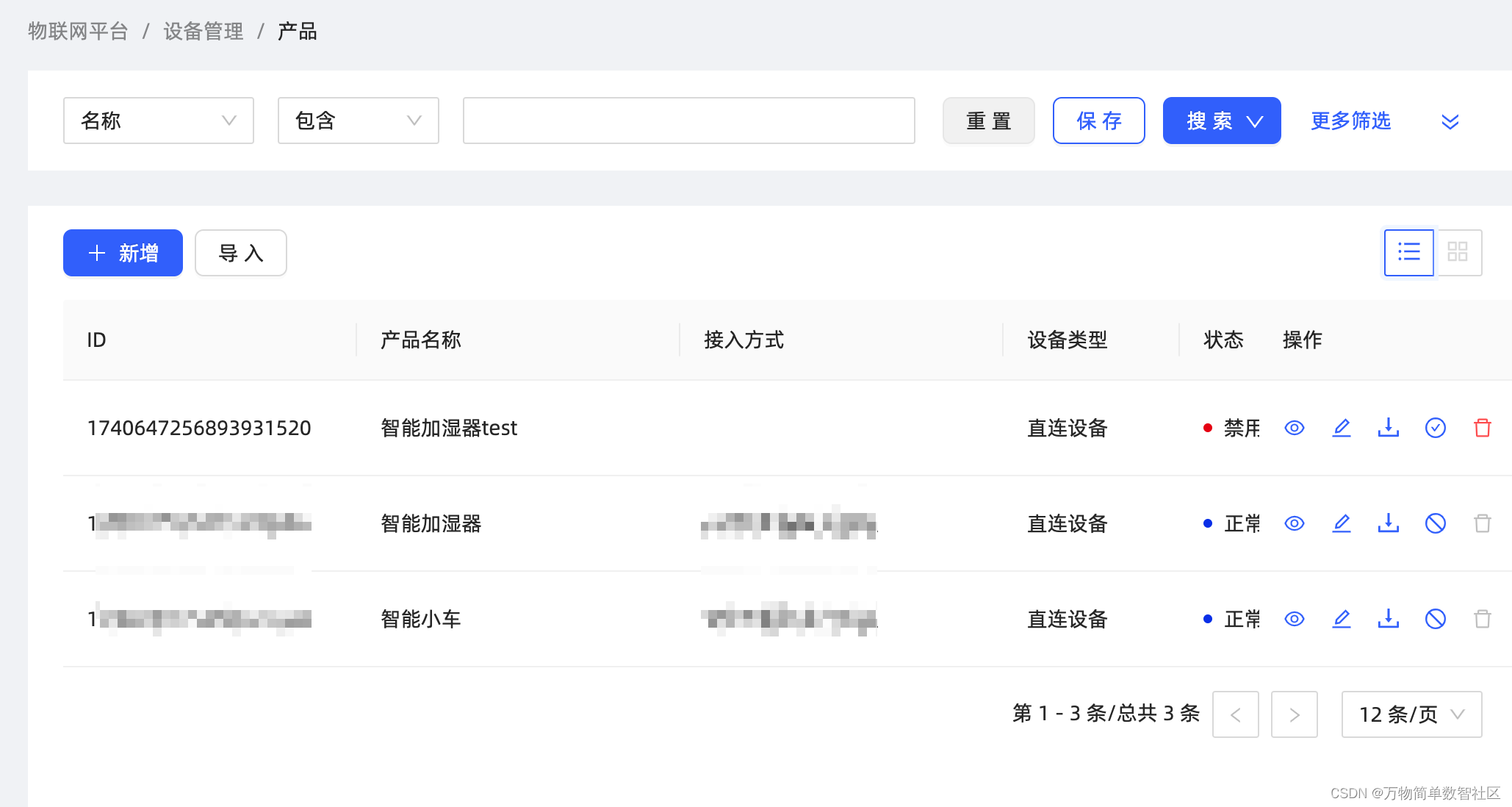Click the 保存 save button
The image size is (1512, 807).
[x=1099, y=121]
